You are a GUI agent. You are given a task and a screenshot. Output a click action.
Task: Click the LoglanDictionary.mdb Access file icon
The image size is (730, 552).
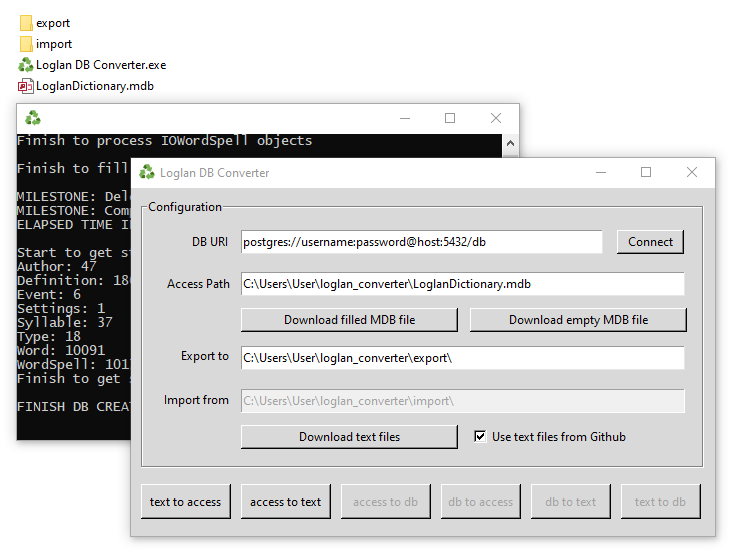26,86
